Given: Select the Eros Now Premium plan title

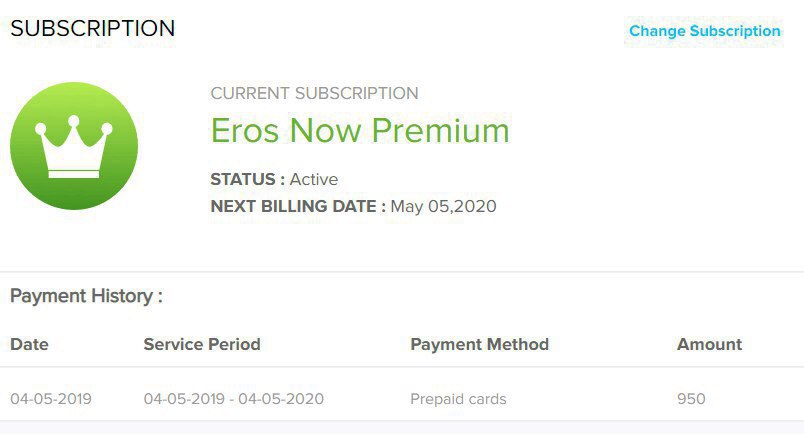Looking at the screenshot, I should 360,130.
